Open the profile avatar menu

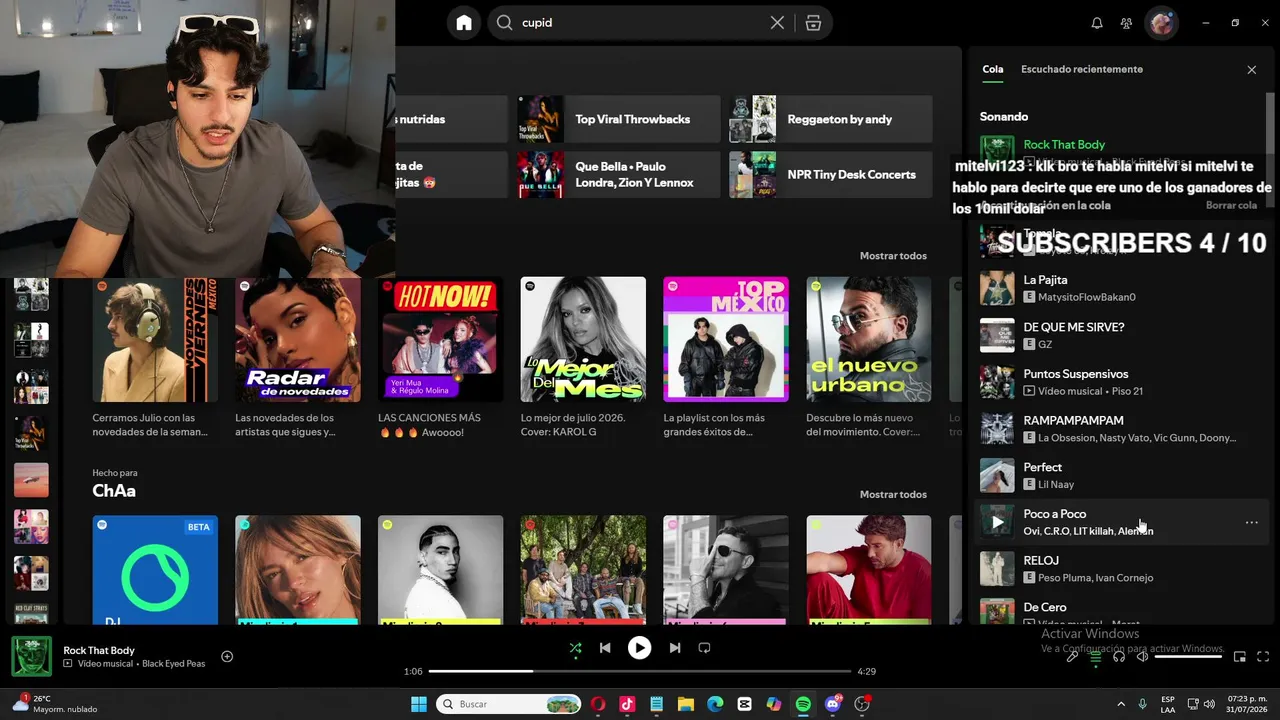[x=1161, y=23]
